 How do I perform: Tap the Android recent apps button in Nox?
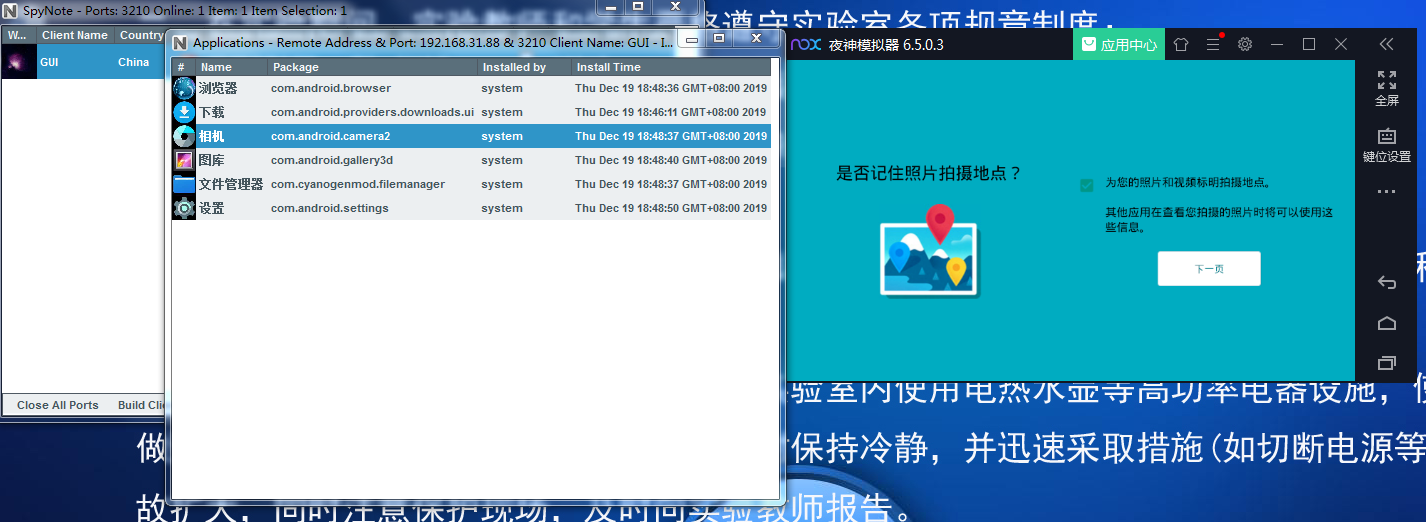1387,363
